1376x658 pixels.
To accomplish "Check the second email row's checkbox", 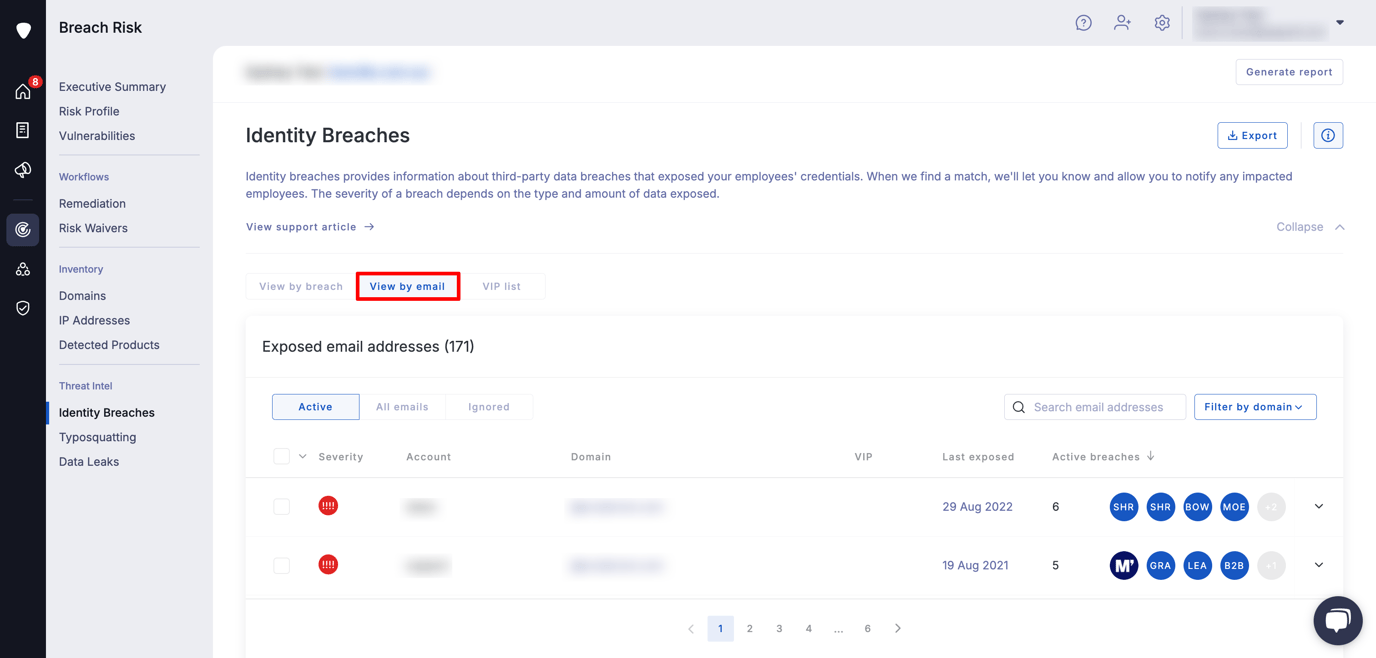I will coord(281,564).
